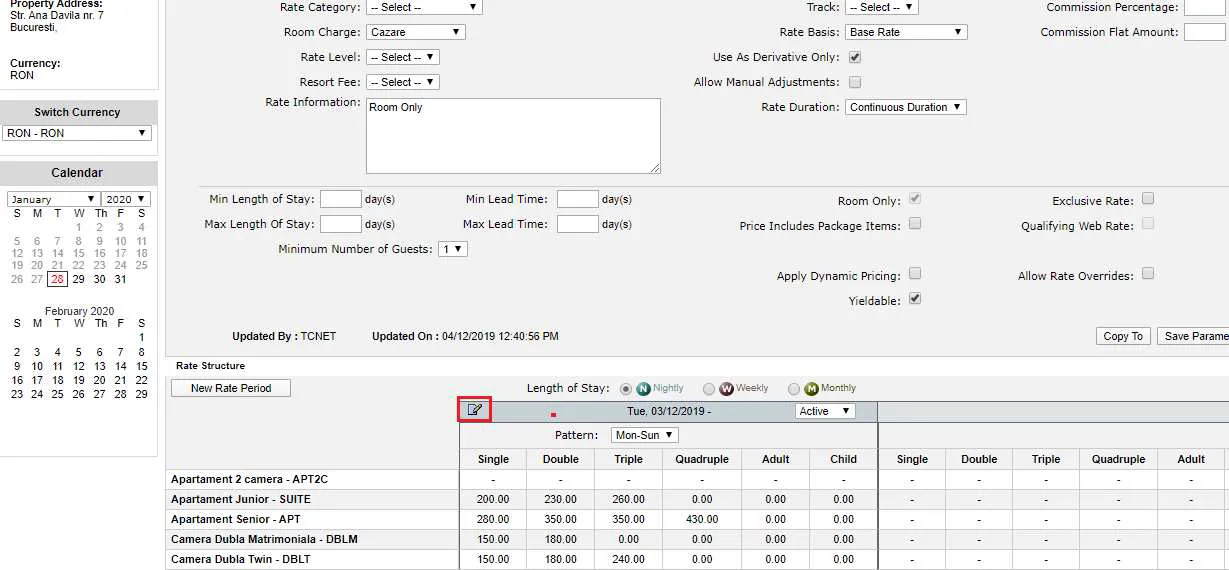Screen dimensions: 1229x570
Task: Open the calendar month dropdown
Action: coord(53,199)
